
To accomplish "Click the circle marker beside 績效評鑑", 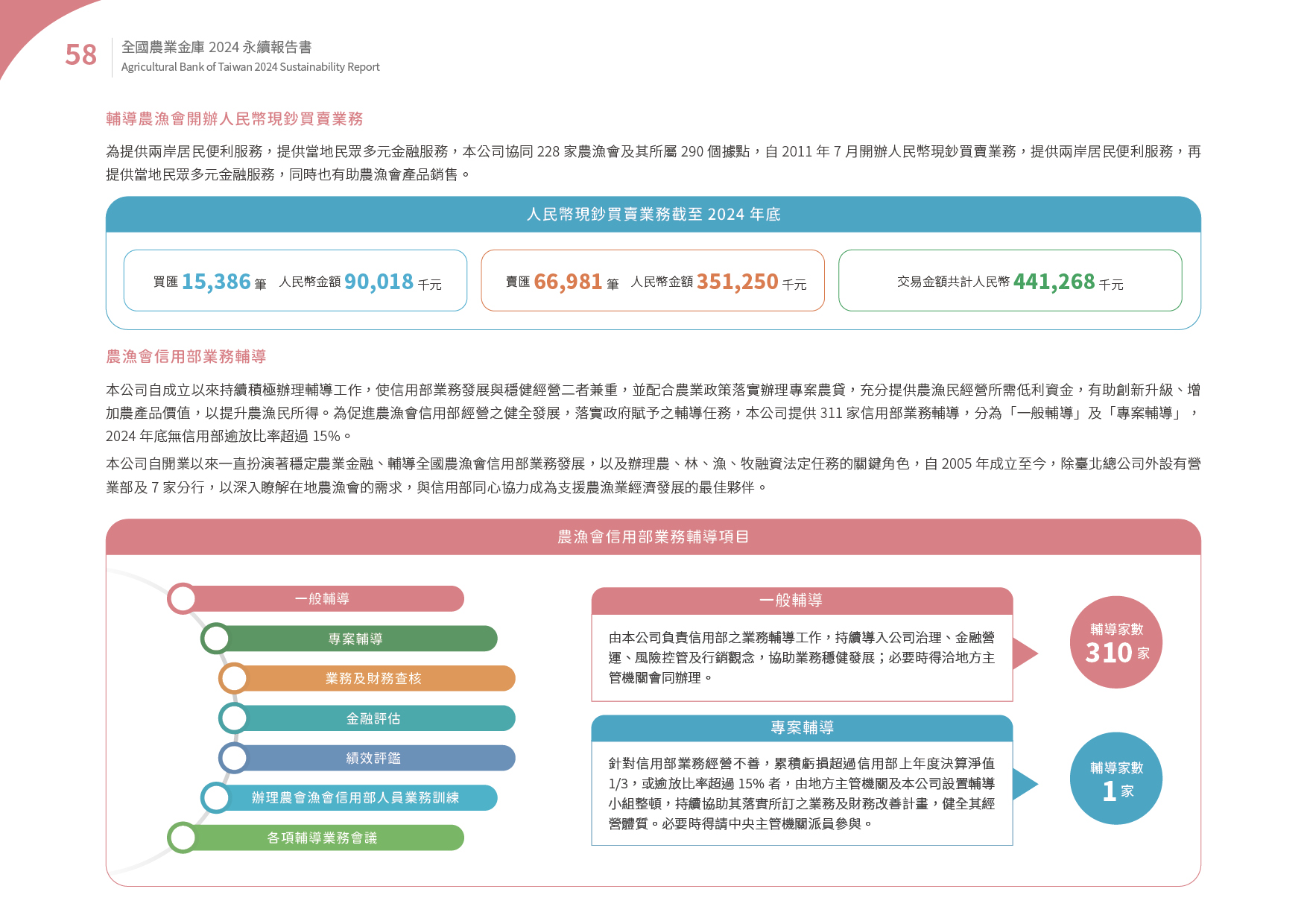I will (234, 758).
